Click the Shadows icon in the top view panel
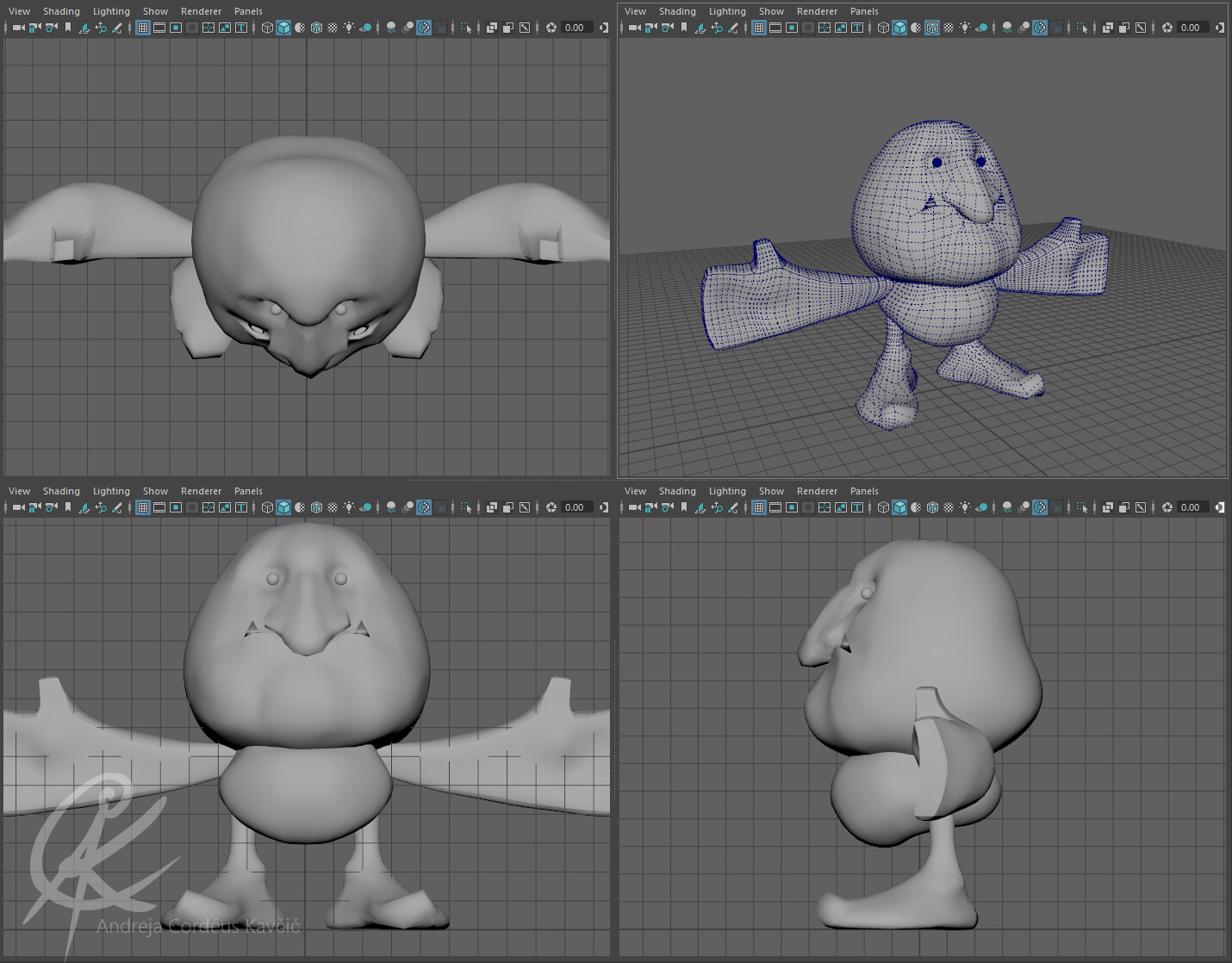The height and width of the screenshot is (963, 1232). tap(365, 28)
